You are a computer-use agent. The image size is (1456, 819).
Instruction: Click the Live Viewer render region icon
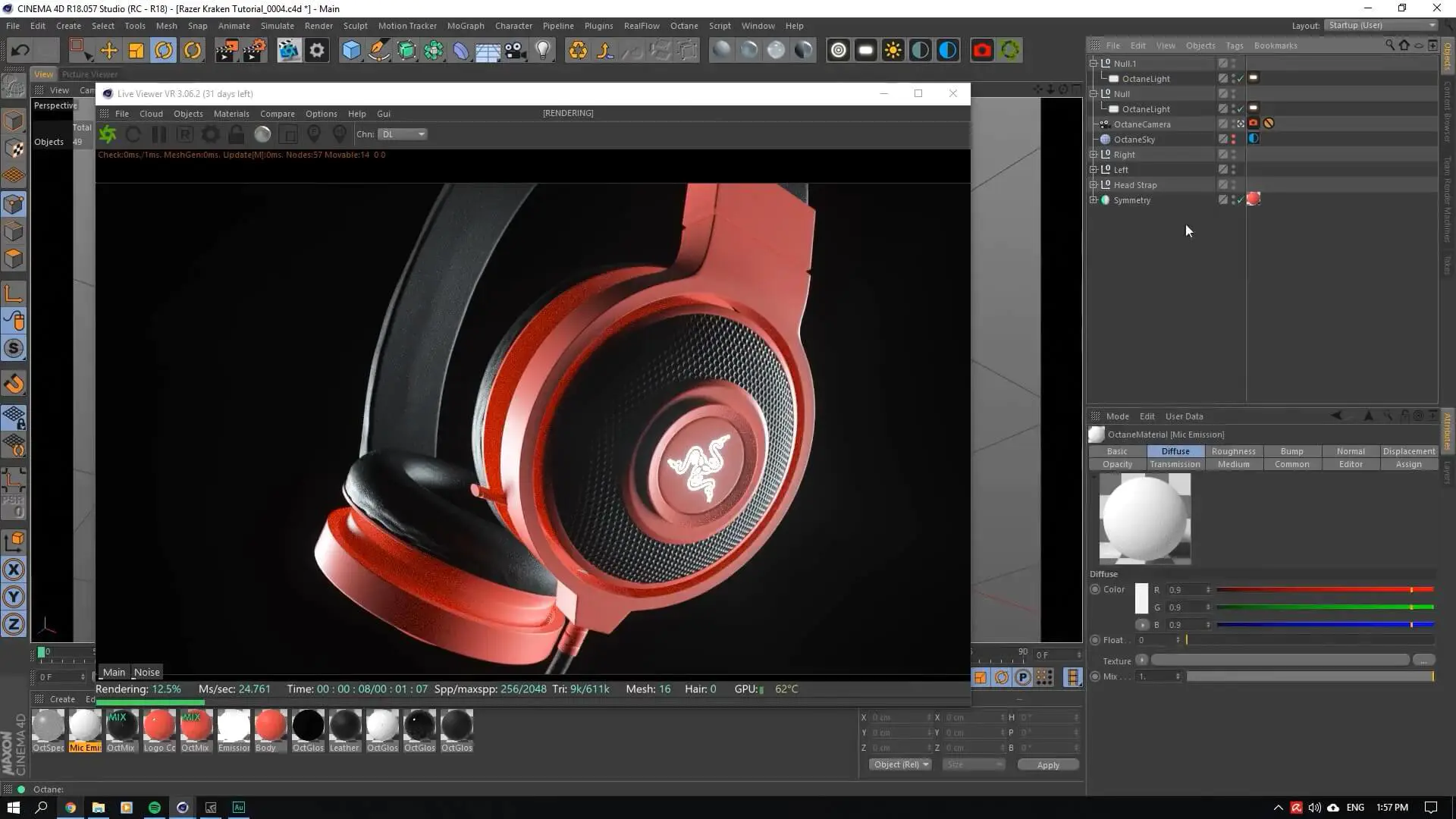(288, 134)
